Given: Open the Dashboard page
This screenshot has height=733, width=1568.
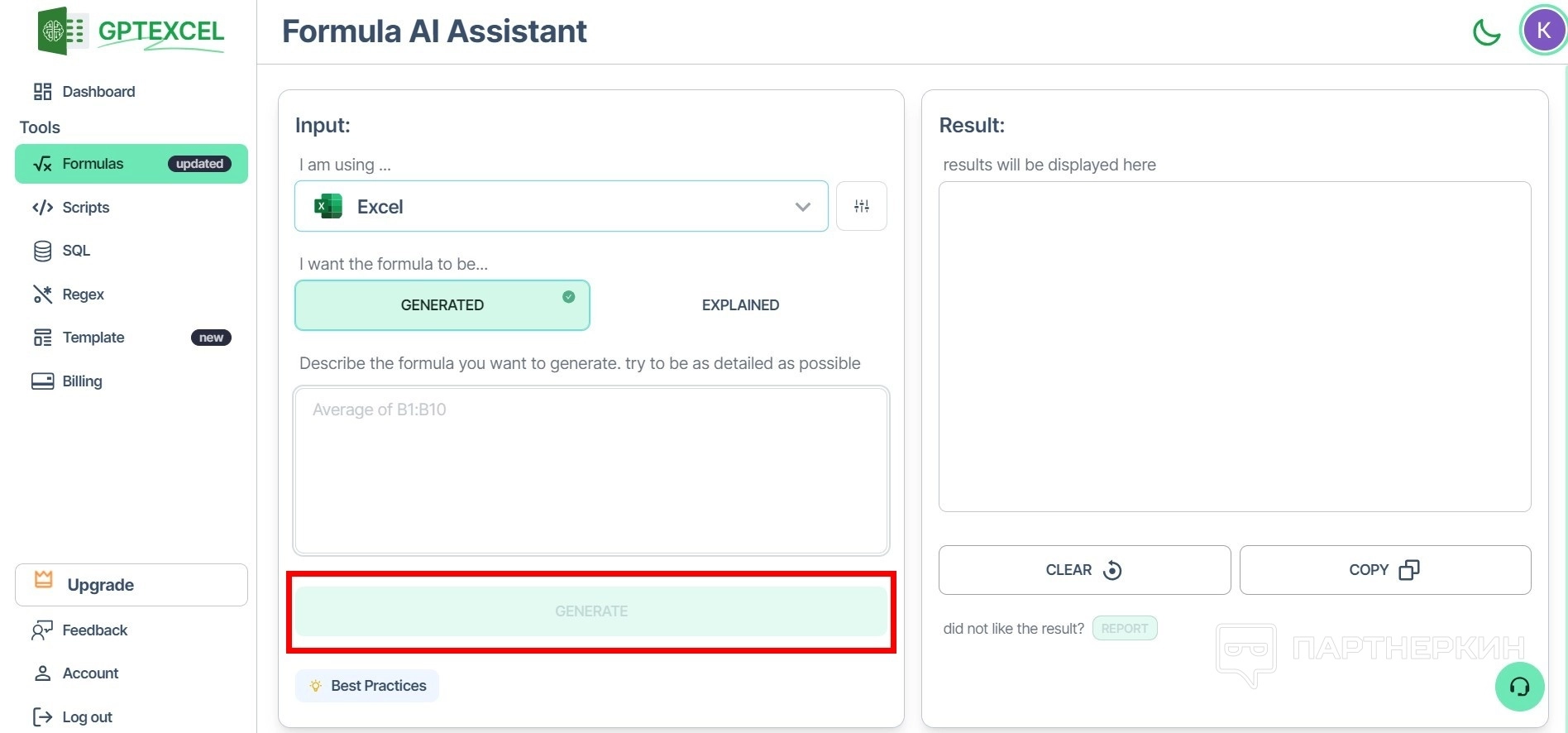Looking at the screenshot, I should tap(98, 92).
